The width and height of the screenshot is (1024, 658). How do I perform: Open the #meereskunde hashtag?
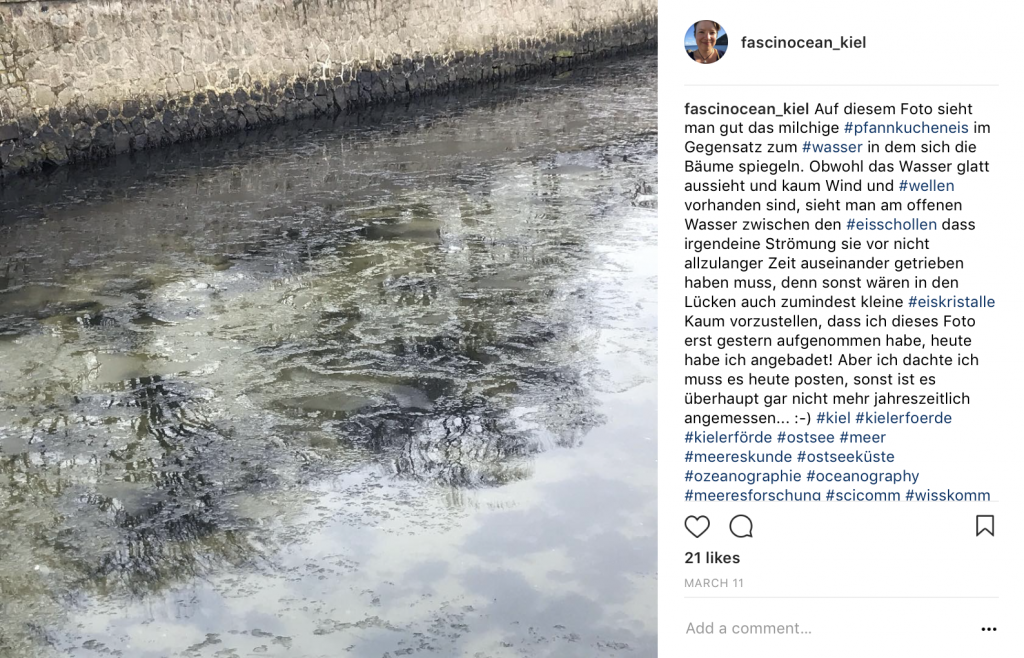click(x=738, y=456)
